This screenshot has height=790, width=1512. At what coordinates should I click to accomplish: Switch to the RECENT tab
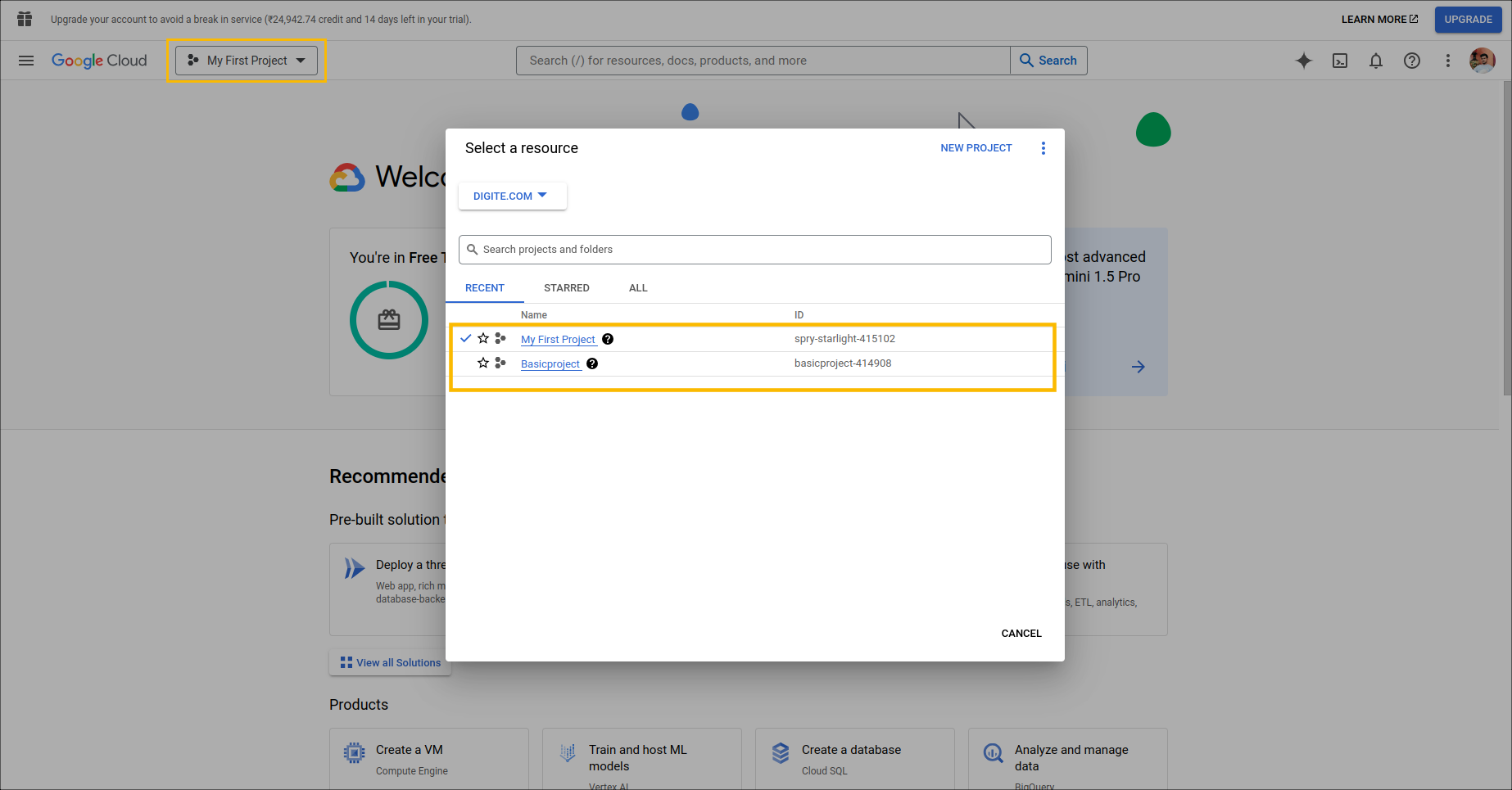tap(485, 288)
